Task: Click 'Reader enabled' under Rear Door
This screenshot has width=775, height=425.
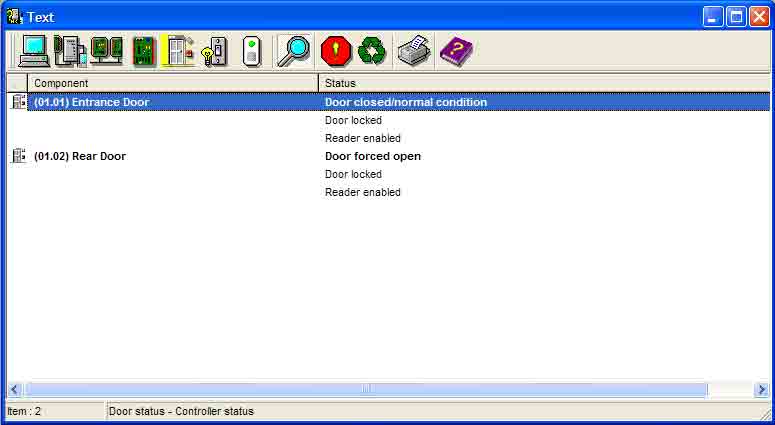Action: (363, 192)
